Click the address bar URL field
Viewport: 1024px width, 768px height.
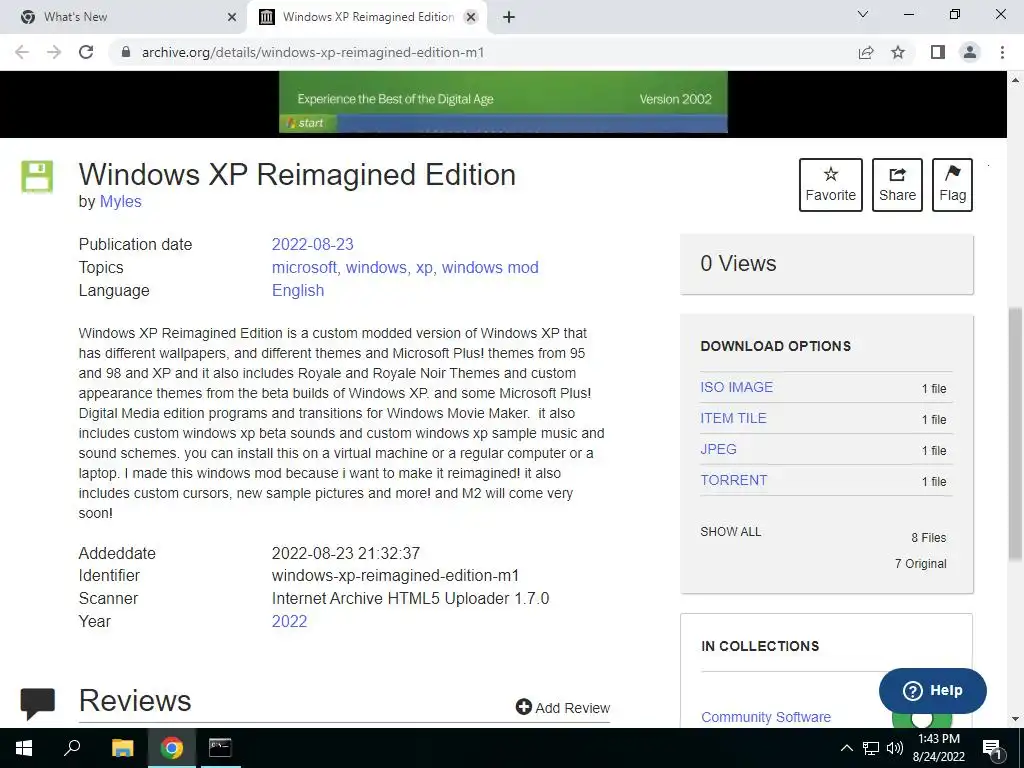pos(483,52)
